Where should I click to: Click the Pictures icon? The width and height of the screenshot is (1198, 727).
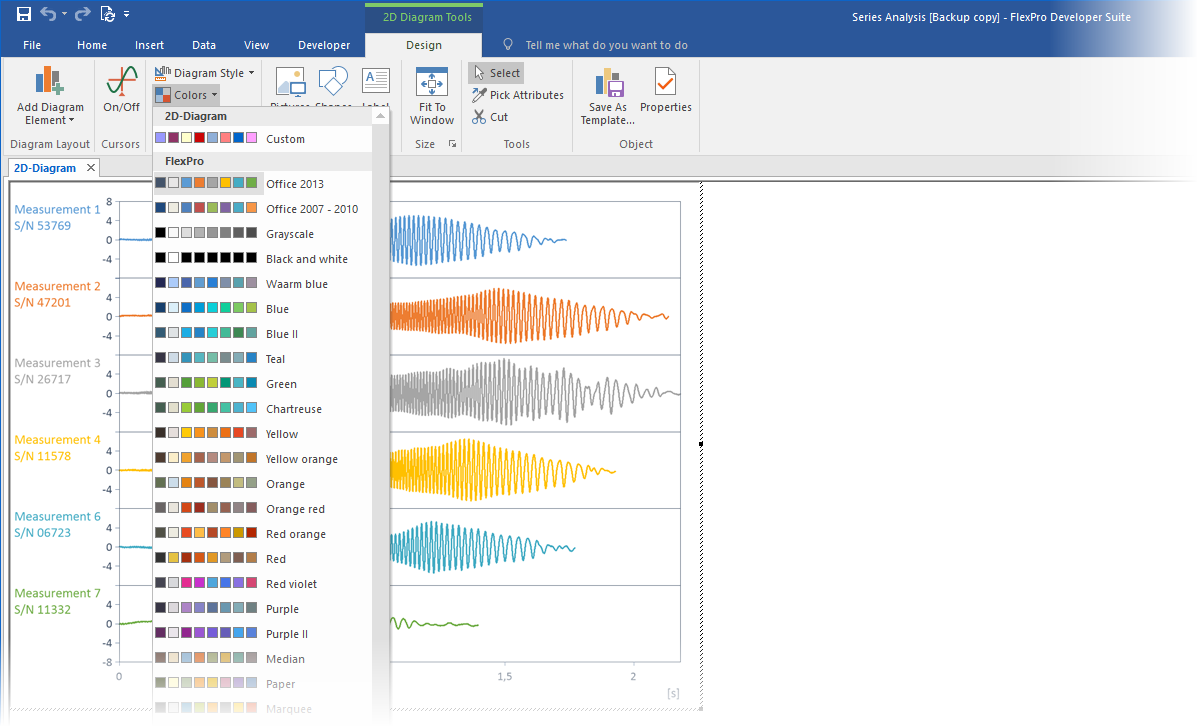[290, 82]
